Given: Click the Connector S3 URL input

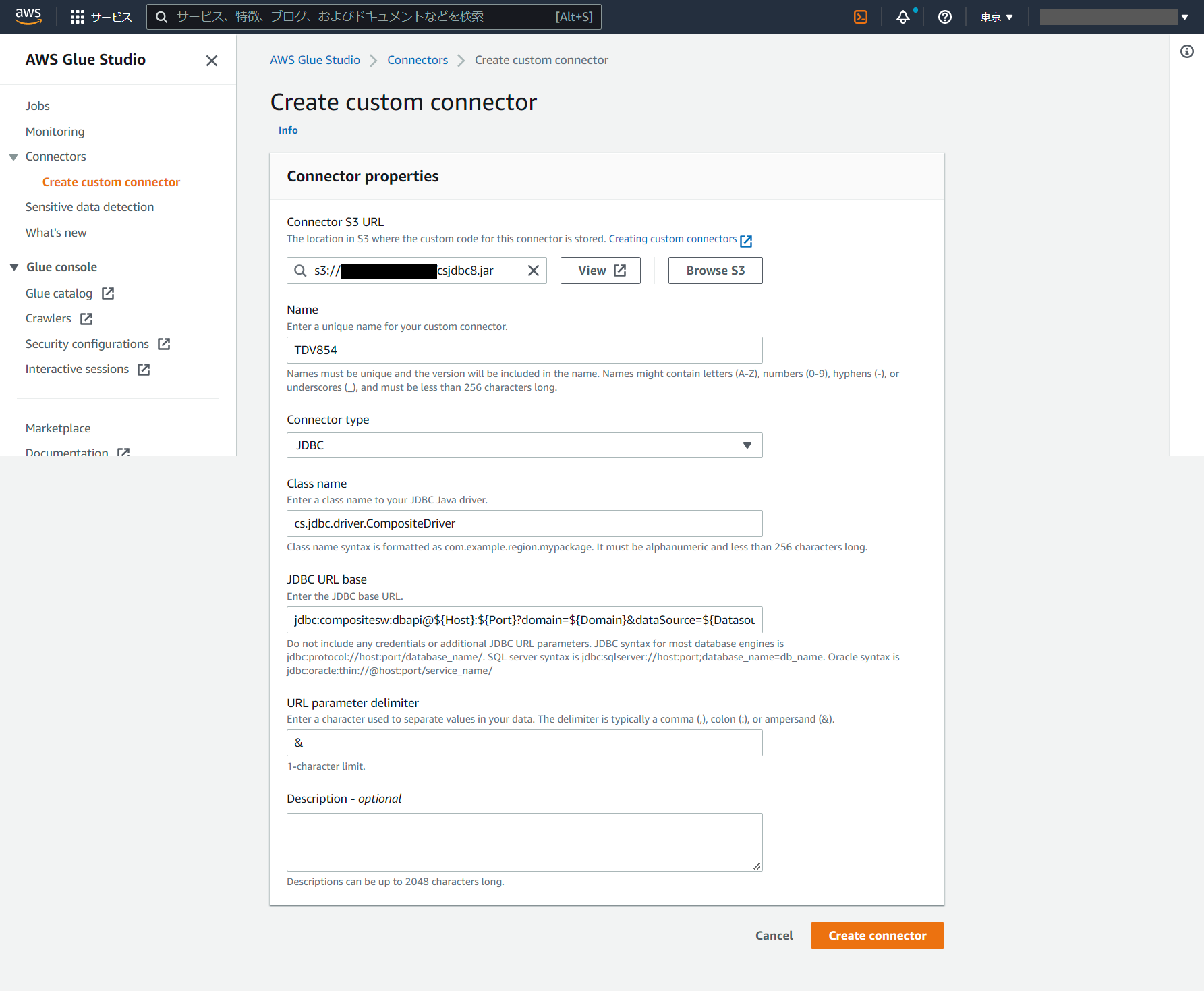Looking at the screenshot, I should point(417,271).
